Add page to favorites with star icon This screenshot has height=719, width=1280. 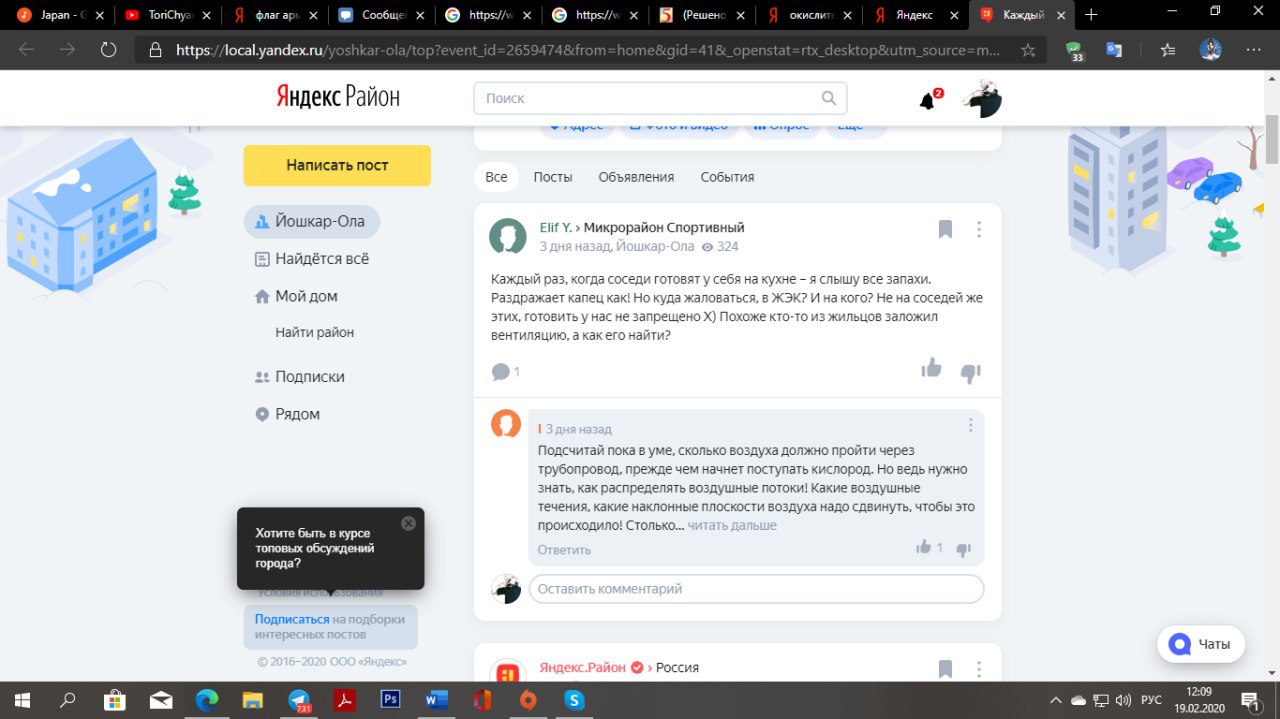(x=1028, y=50)
